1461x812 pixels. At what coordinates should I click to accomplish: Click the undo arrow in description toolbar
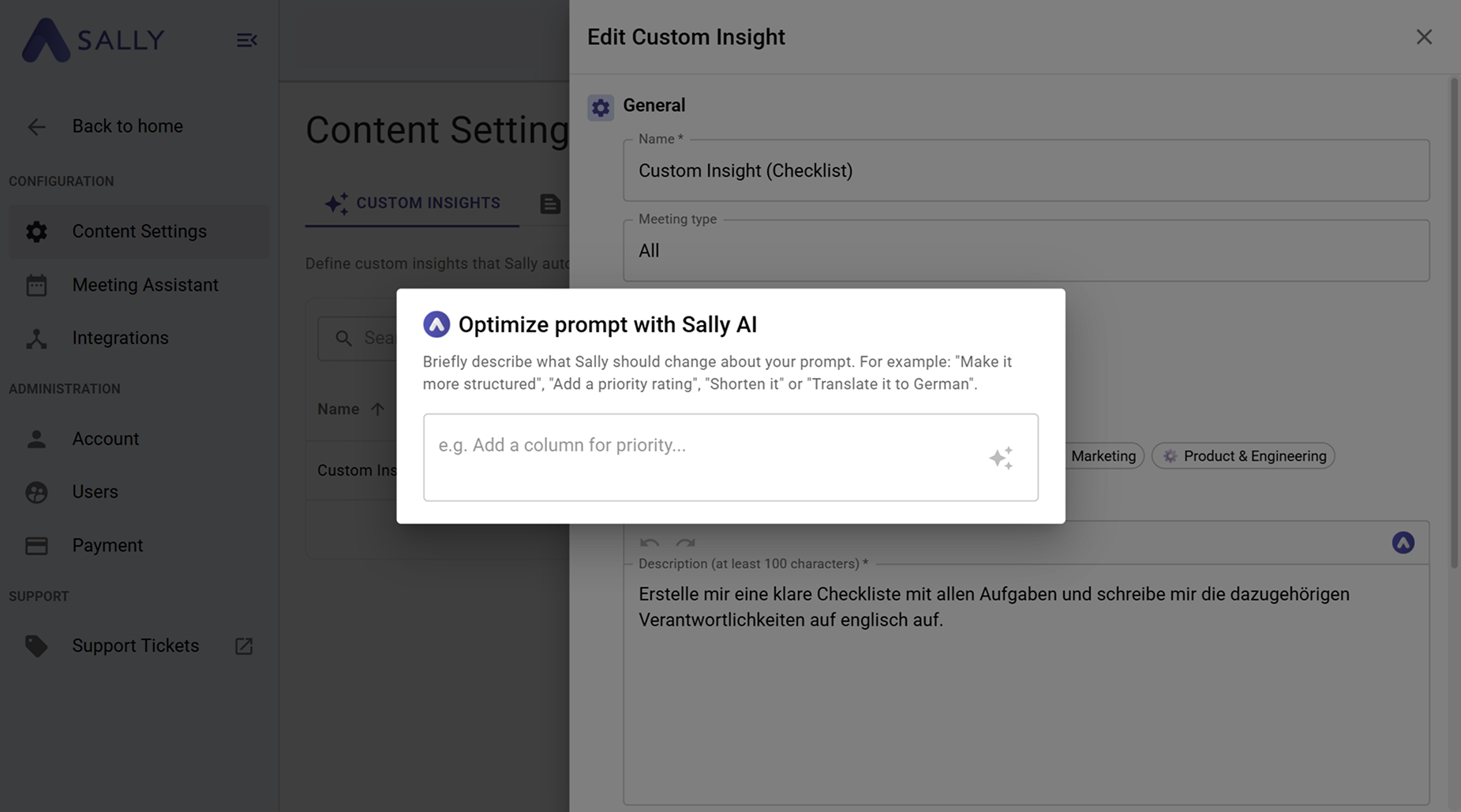click(x=650, y=543)
